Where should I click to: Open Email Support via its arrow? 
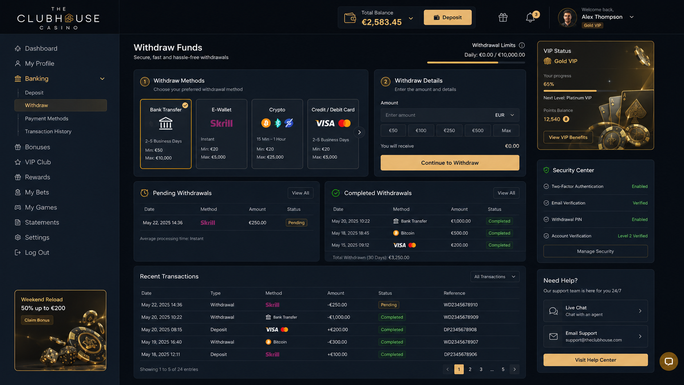click(640, 337)
